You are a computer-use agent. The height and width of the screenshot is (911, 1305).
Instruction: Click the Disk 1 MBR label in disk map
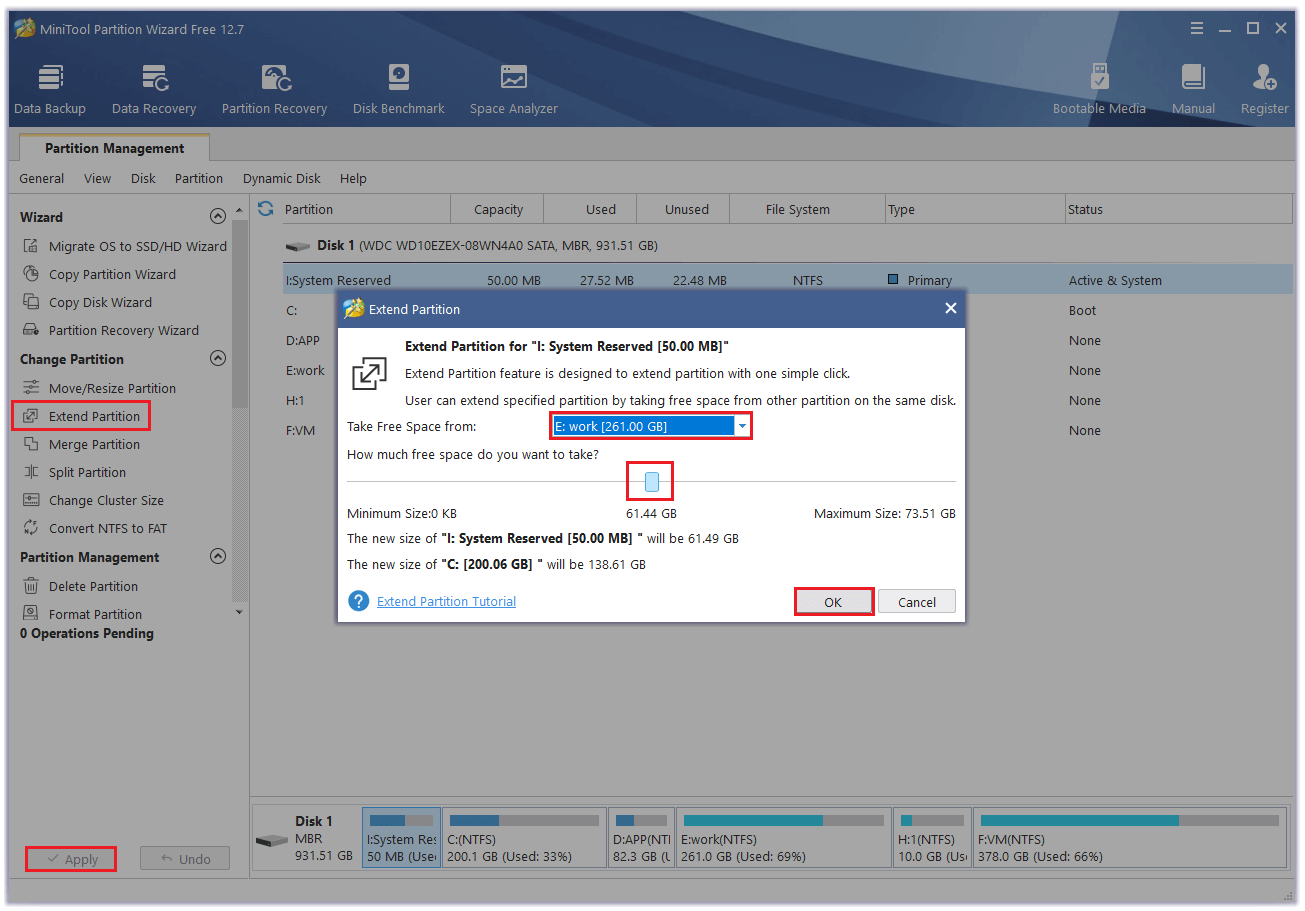(306, 838)
